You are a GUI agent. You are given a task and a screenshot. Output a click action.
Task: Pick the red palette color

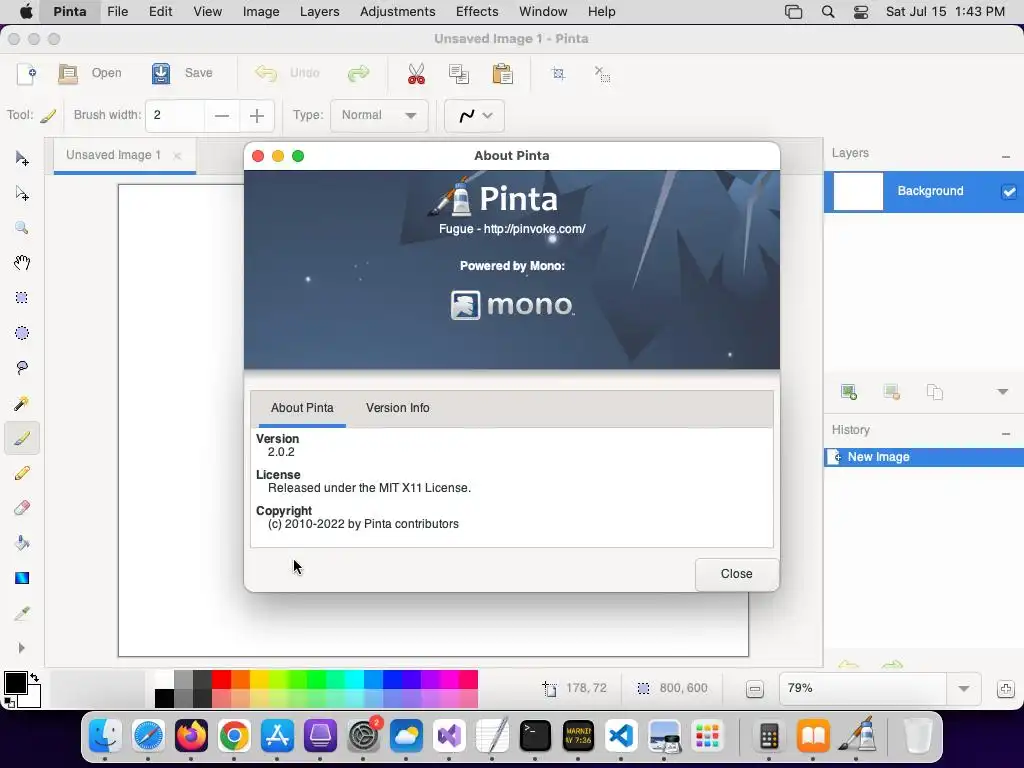pos(221,679)
